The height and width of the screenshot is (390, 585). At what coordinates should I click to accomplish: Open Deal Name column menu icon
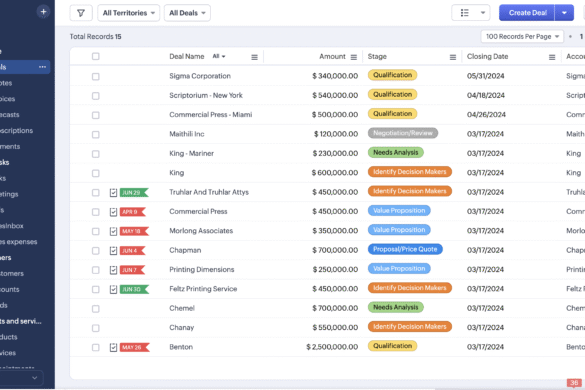[x=254, y=57]
